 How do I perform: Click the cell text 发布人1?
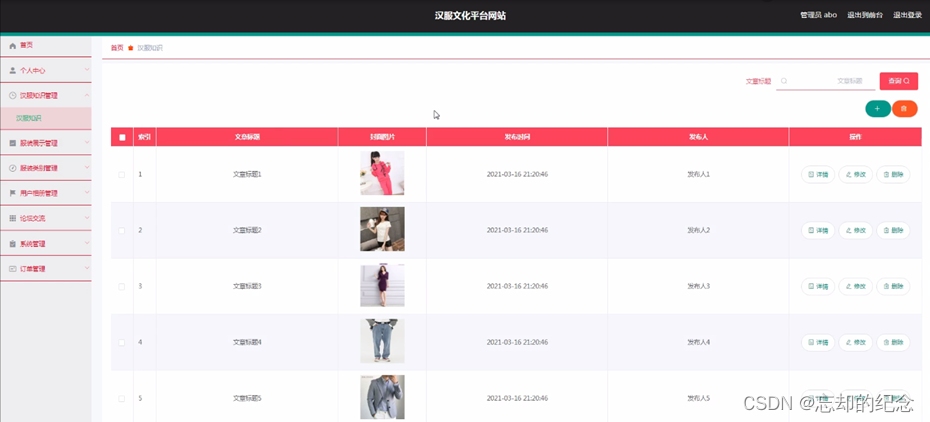pyautogui.click(x=699, y=174)
